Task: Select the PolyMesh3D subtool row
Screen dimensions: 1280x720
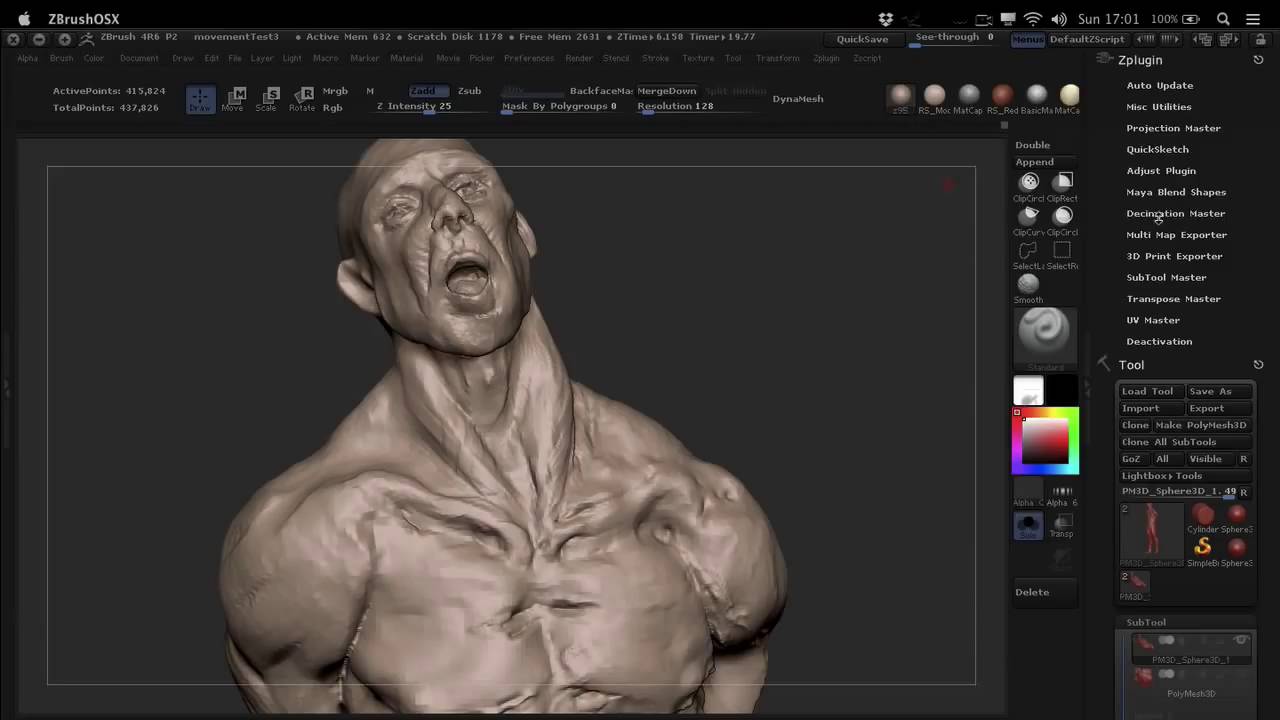Action: point(1189,684)
